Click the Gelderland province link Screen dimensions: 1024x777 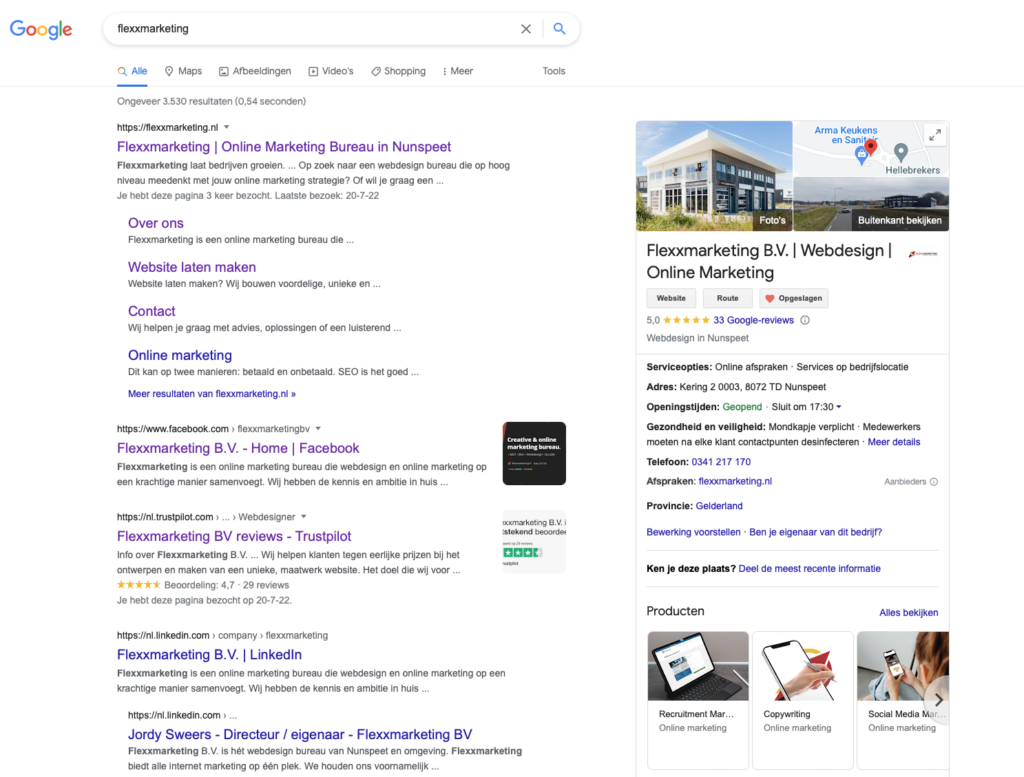tap(719, 506)
